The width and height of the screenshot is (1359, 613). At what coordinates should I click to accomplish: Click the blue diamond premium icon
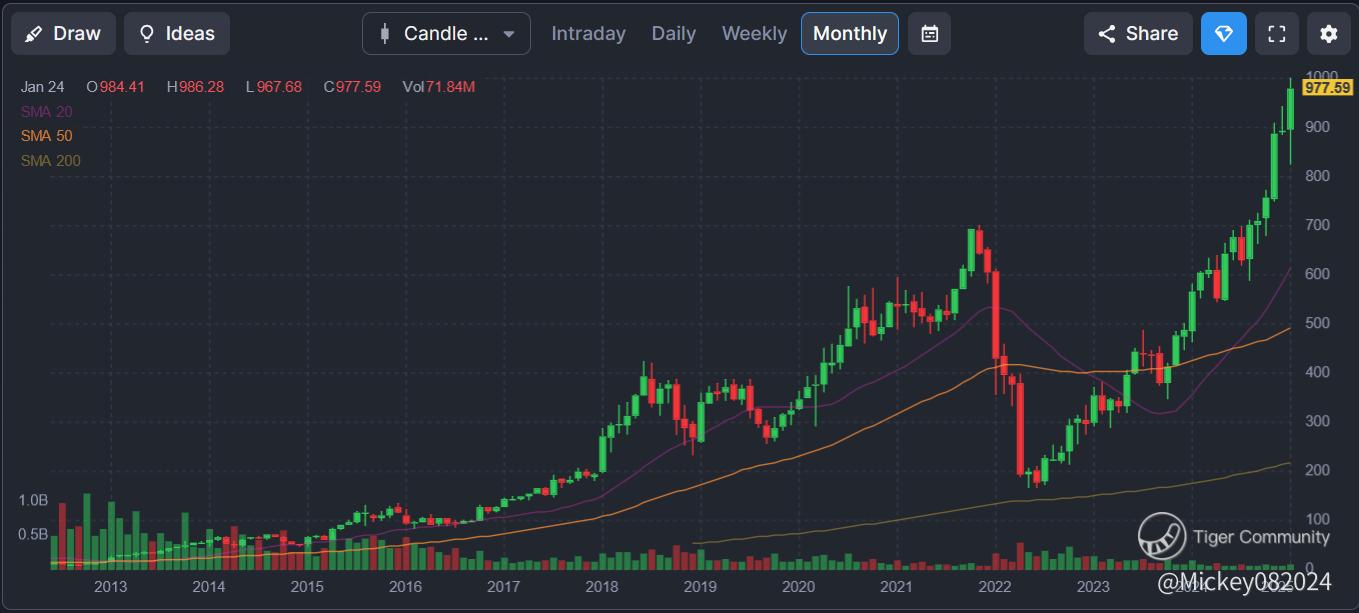pos(1224,34)
